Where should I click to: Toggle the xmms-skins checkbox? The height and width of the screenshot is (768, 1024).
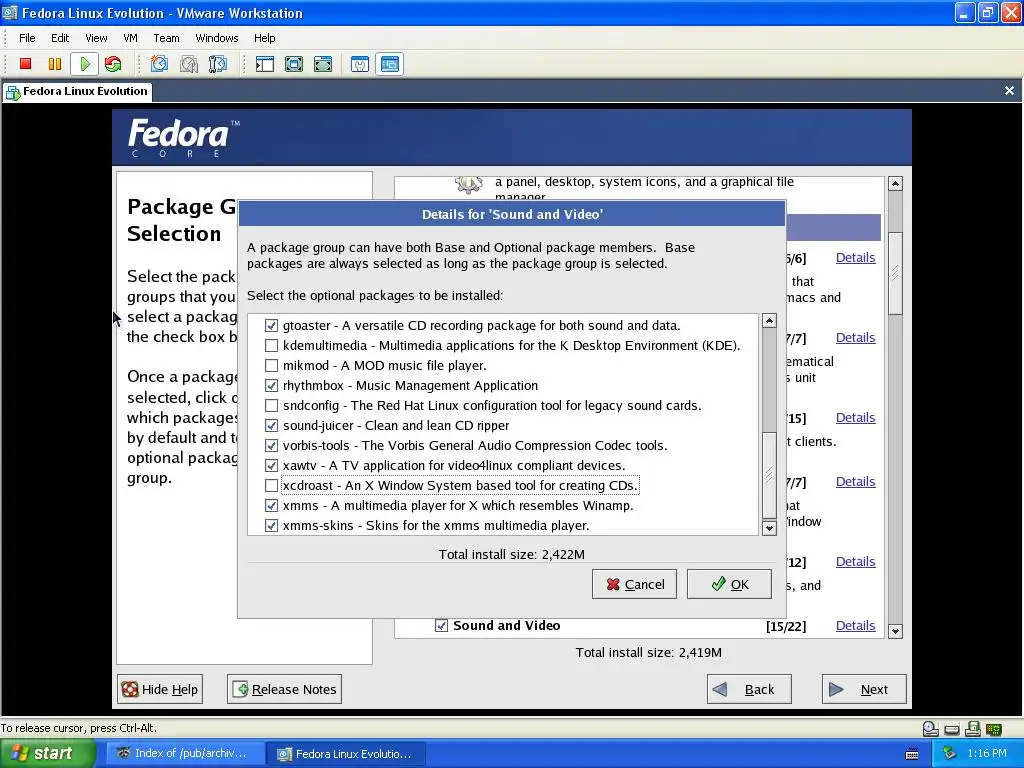[271, 526]
